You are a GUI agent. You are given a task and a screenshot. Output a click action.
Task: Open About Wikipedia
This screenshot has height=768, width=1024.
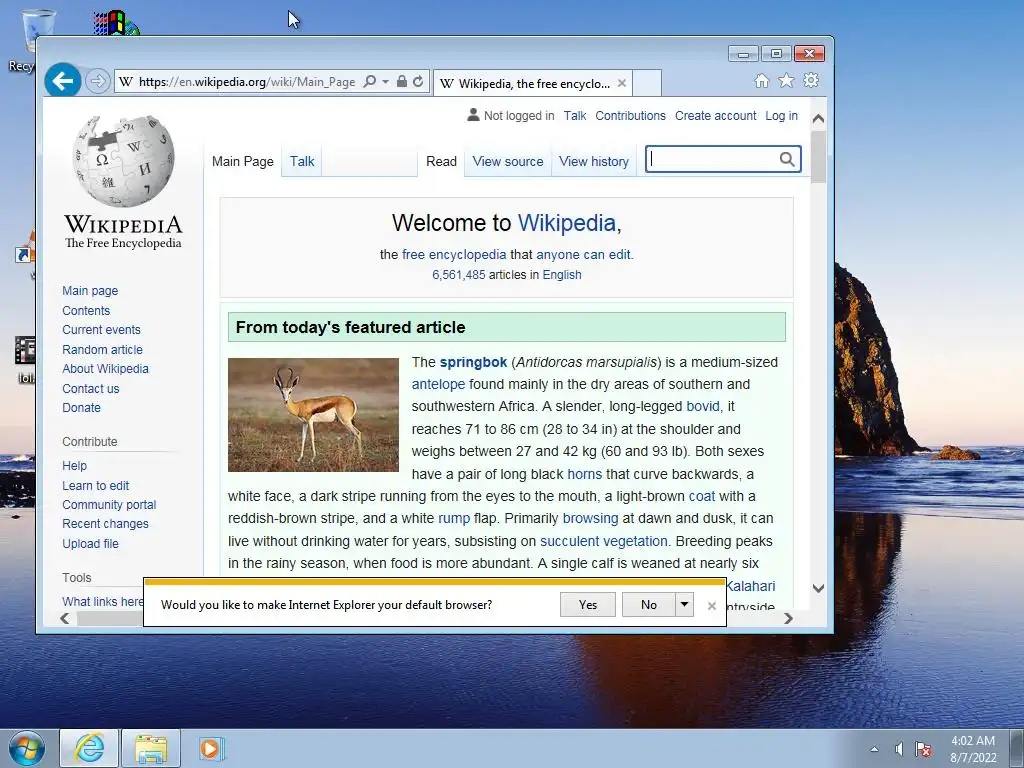[105, 368]
